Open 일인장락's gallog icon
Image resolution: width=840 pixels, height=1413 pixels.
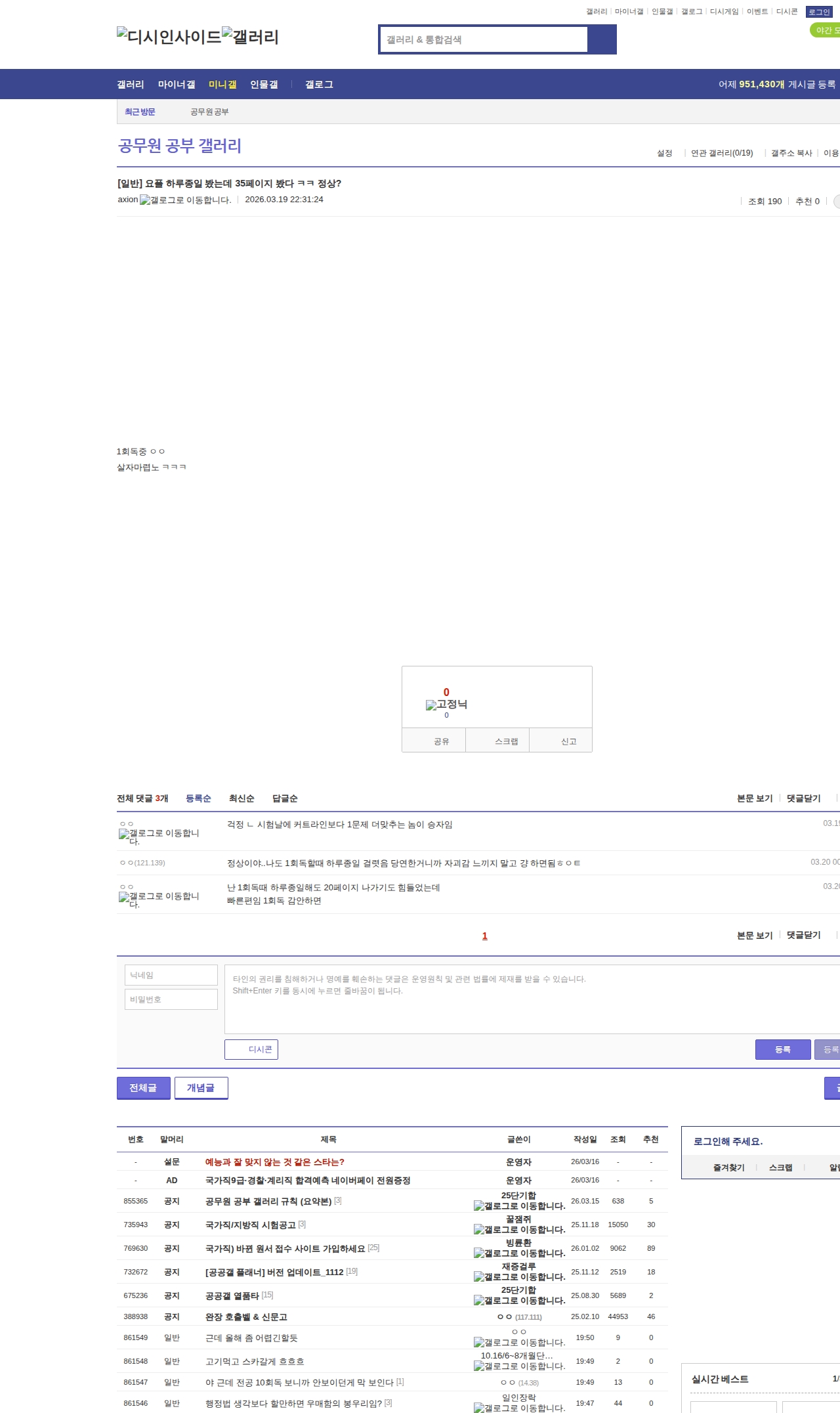tap(519, 1408)
